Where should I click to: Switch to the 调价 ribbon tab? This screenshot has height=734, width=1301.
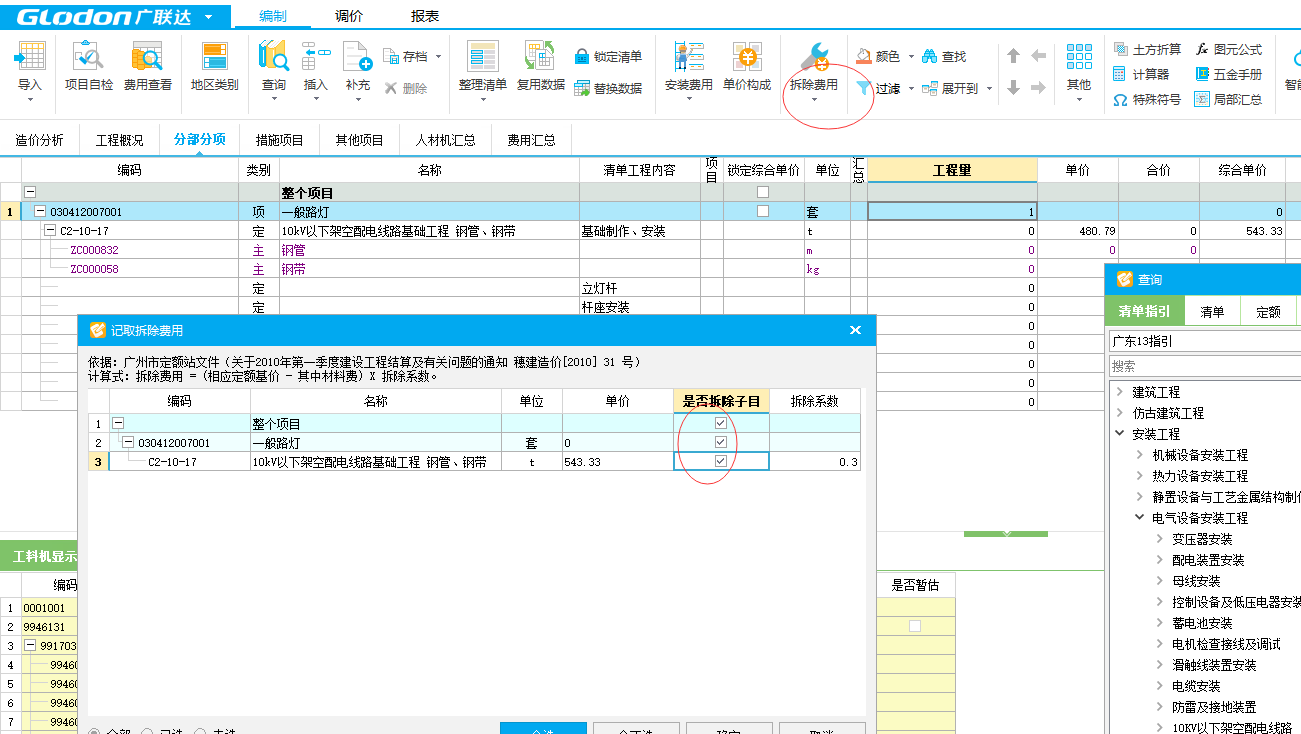point(349,16)
